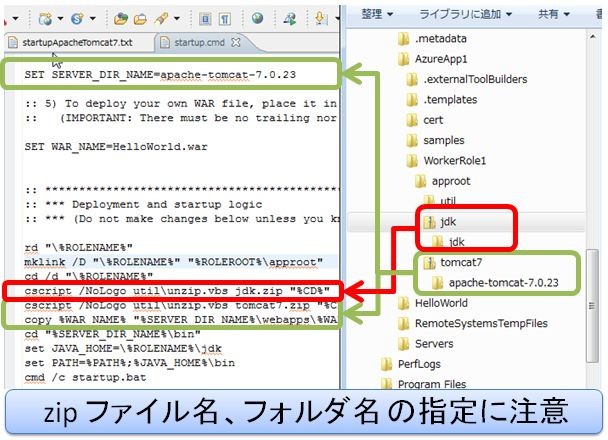
Task: Click the cscript unzip tomcat7.zip line
Action: click(x=181, y=305)
